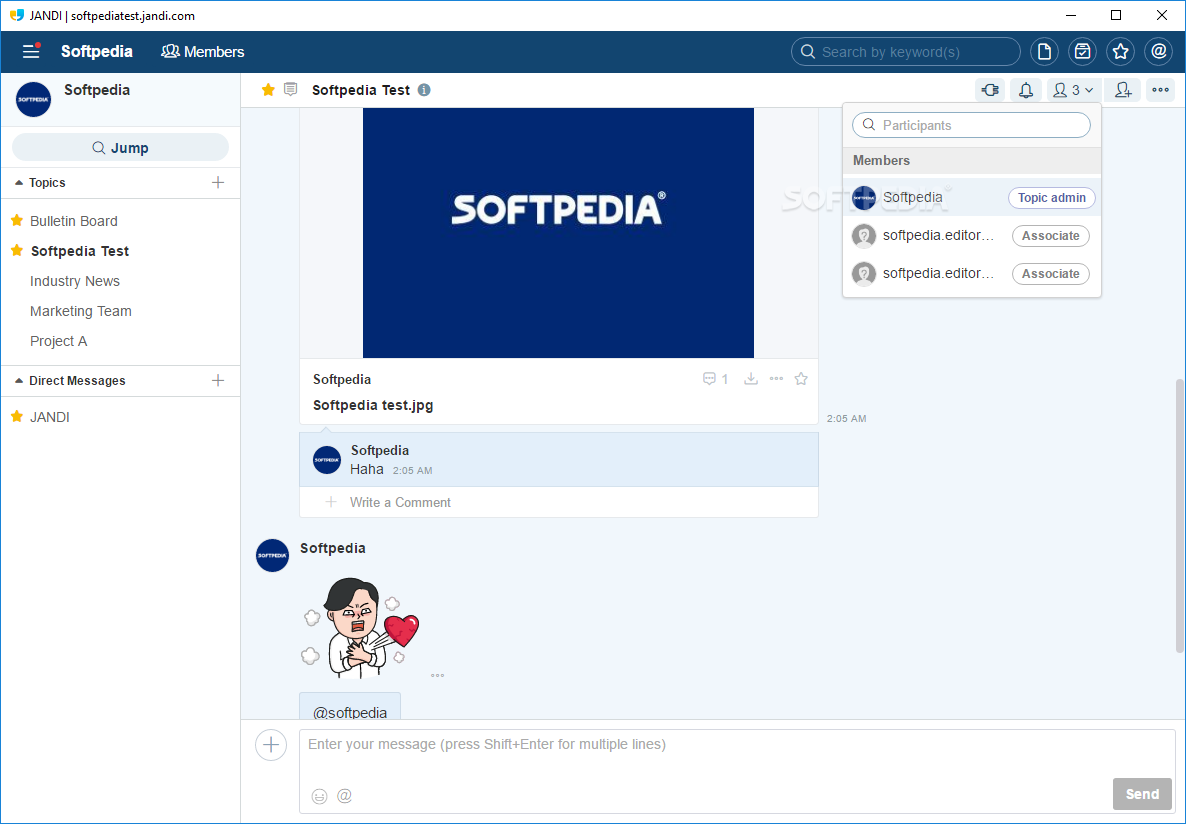The width and height of the screenshot is (1186, 824).
Task: Open sticker message more options dots
Action: click(437, 676)
